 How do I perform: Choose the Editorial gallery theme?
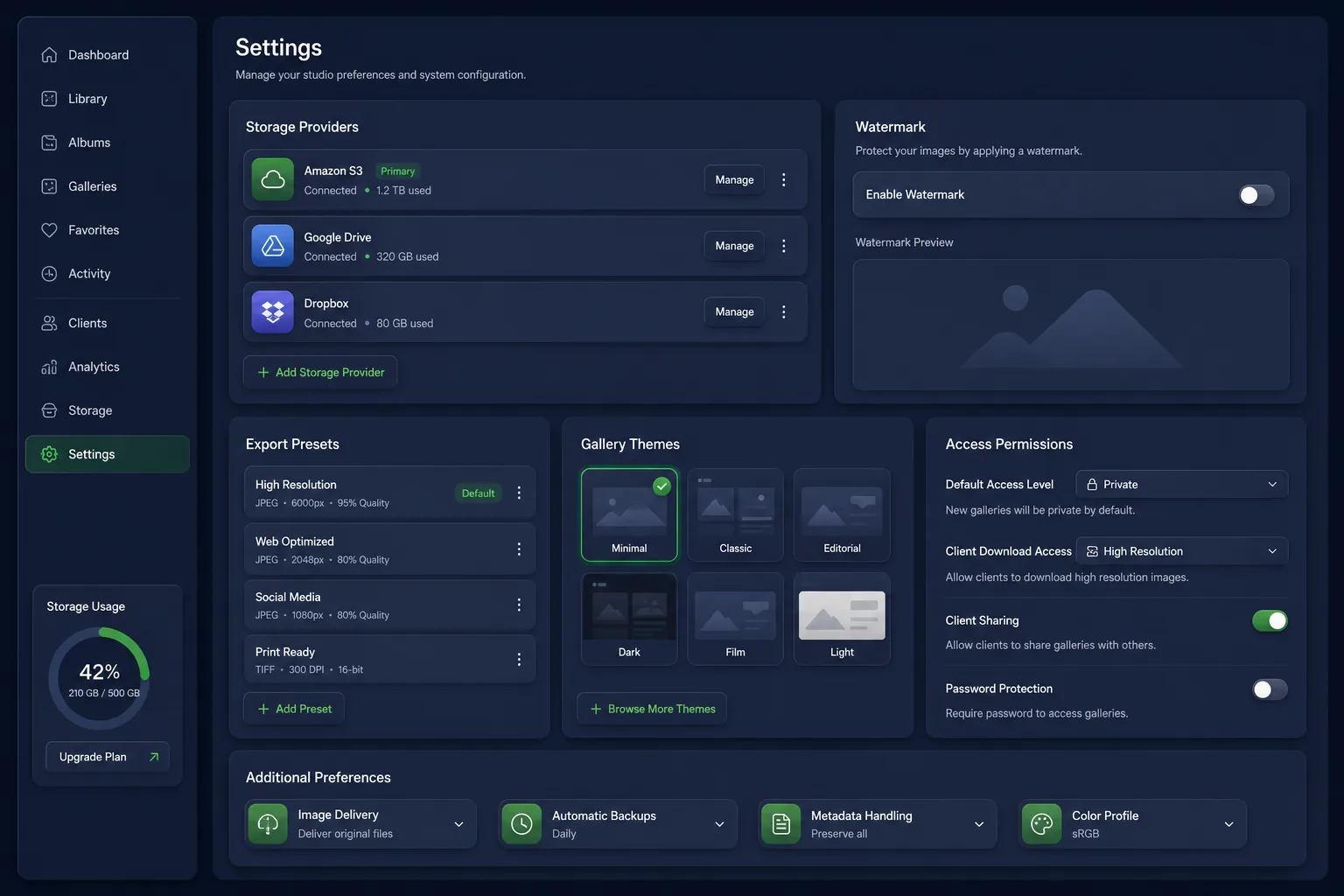click(x=842, y=514)
